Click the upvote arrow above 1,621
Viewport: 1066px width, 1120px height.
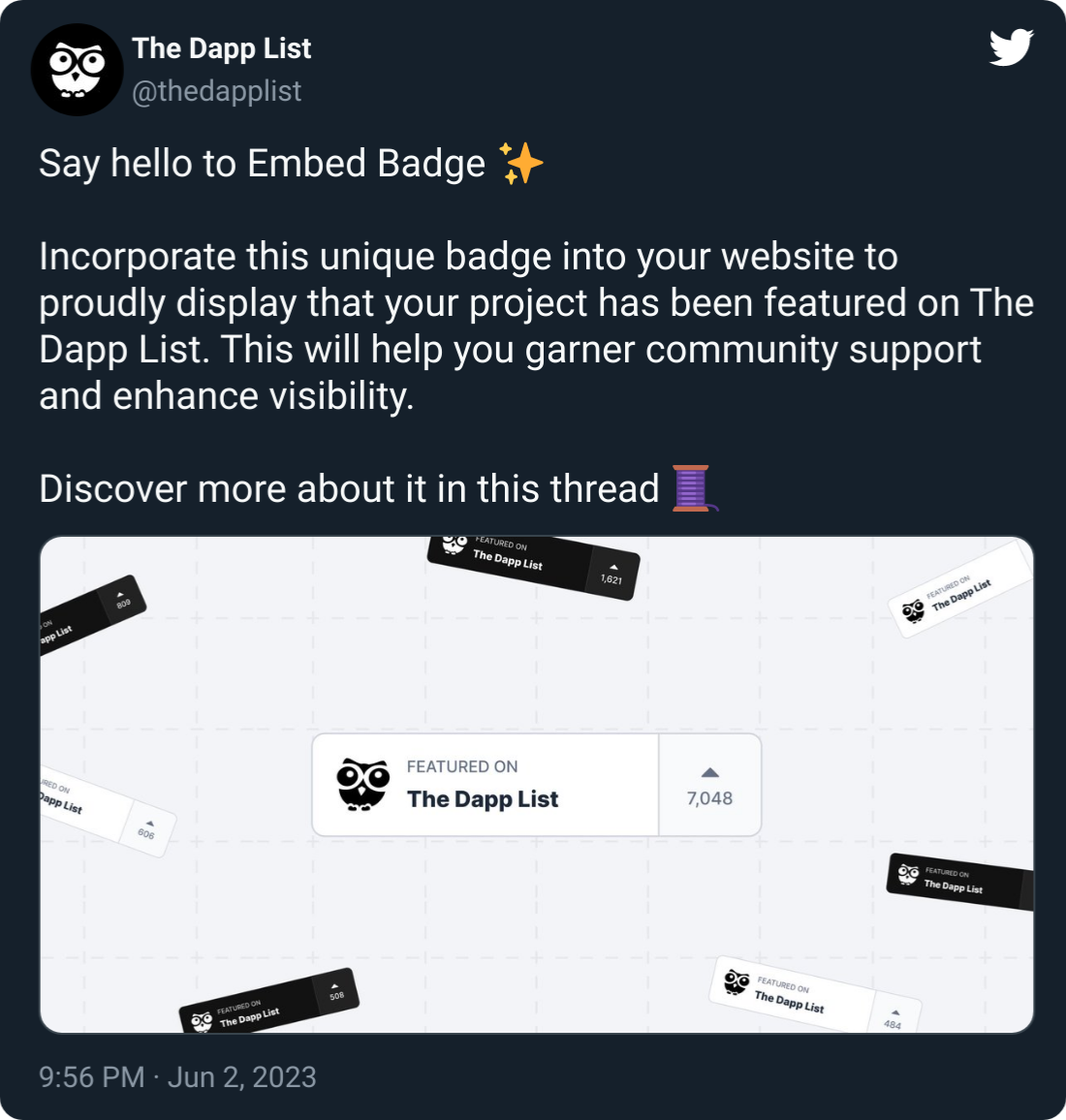[x=613, y=567]
